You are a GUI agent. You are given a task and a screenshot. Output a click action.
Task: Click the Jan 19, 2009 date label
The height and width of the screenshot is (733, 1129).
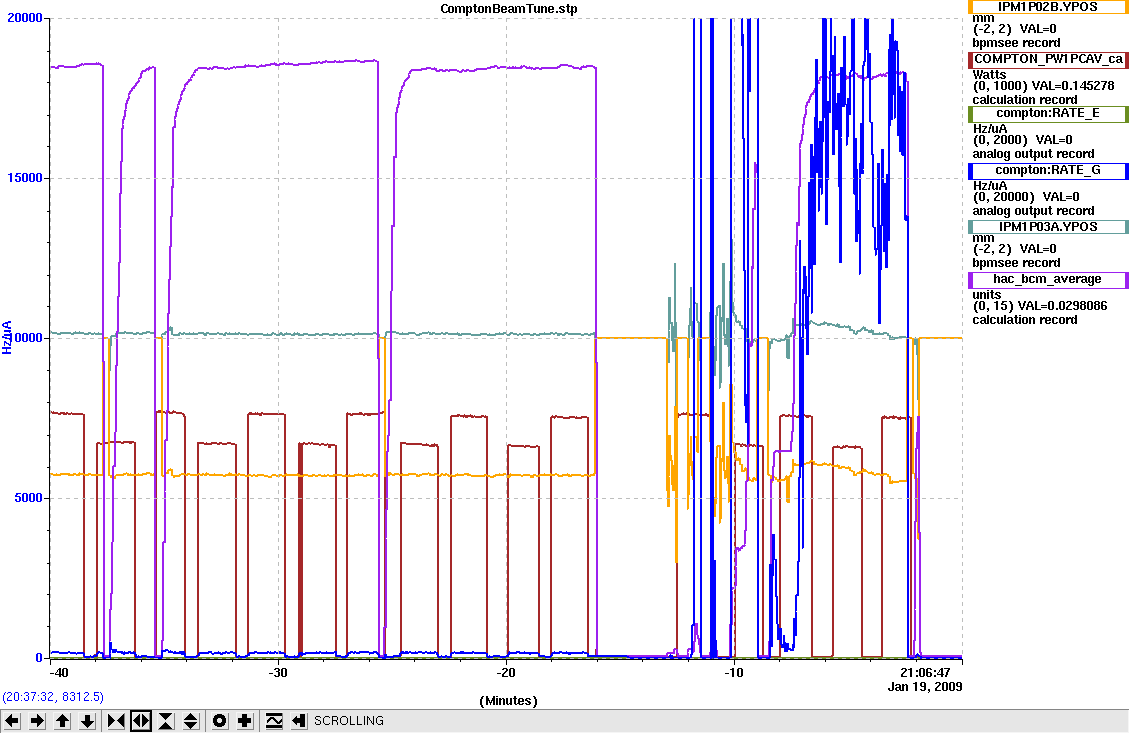tap(925, 686)
